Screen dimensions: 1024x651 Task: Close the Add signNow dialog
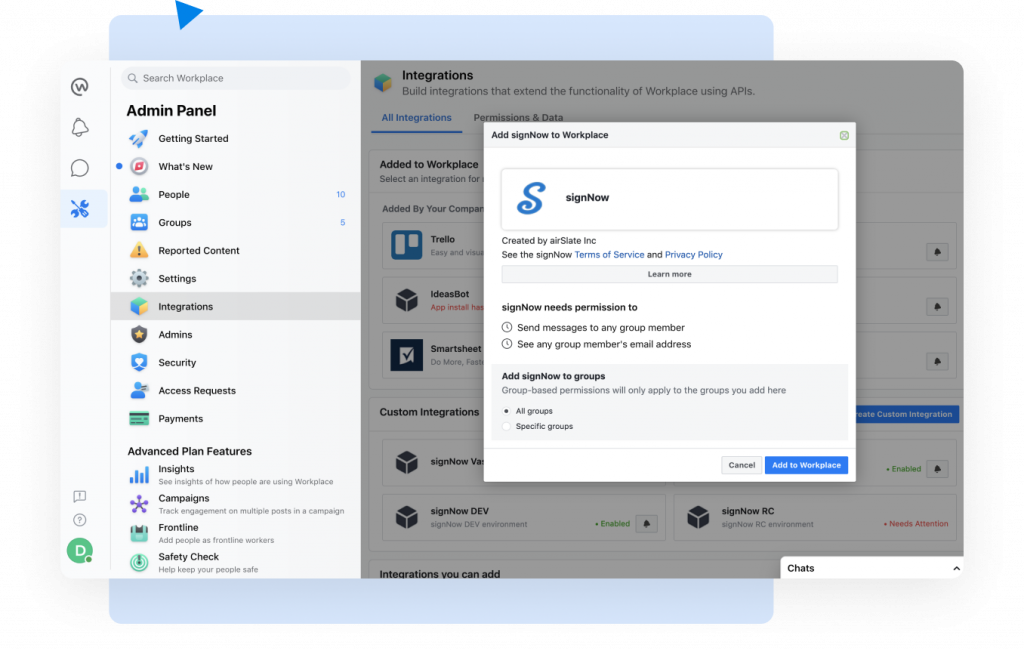click(844, 135)
